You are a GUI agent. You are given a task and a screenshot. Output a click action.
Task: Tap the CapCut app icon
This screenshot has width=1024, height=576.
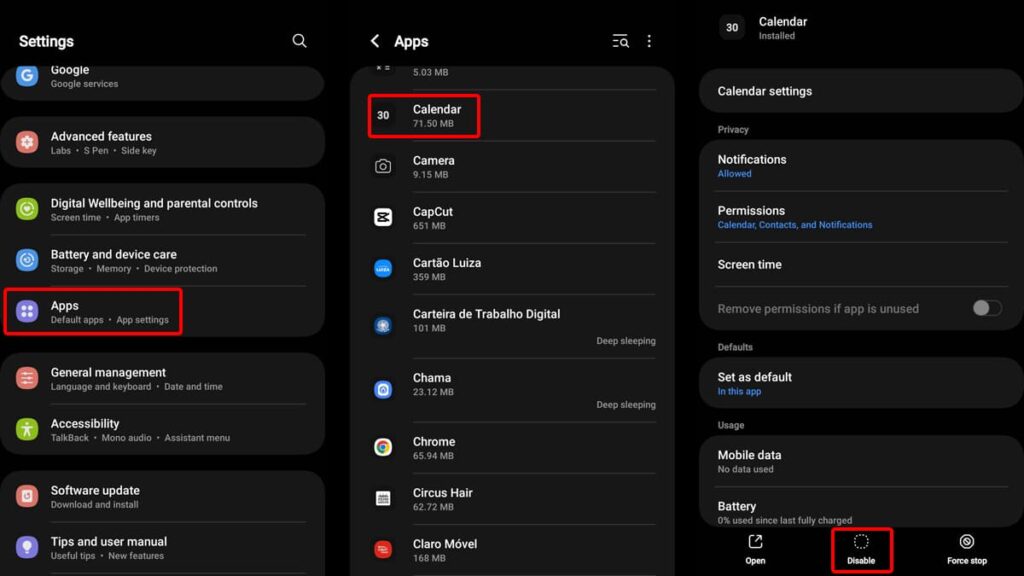pyautogui.click(x=383, y=218)
